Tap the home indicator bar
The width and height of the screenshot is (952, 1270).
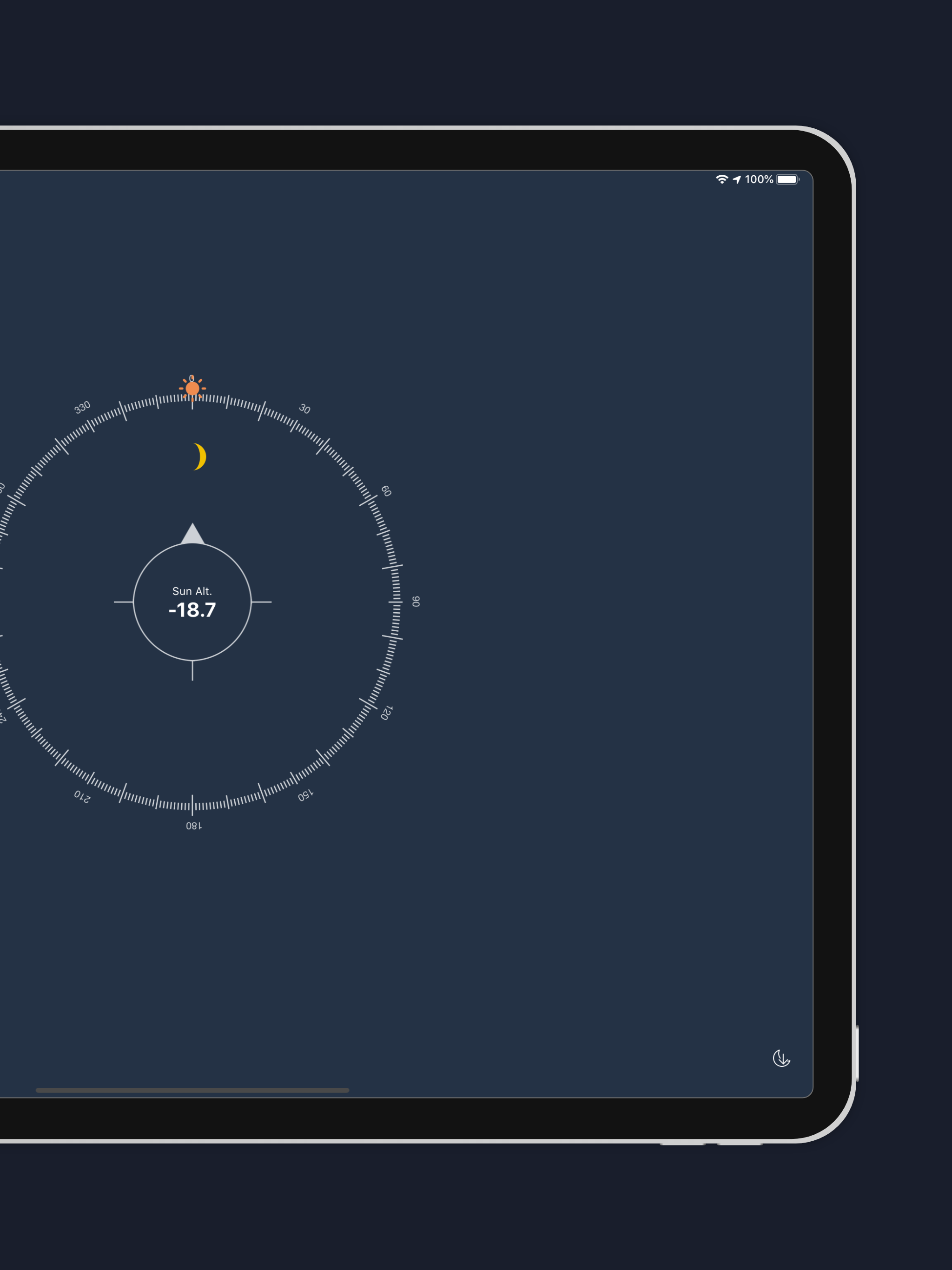(x=192, y=1090)
